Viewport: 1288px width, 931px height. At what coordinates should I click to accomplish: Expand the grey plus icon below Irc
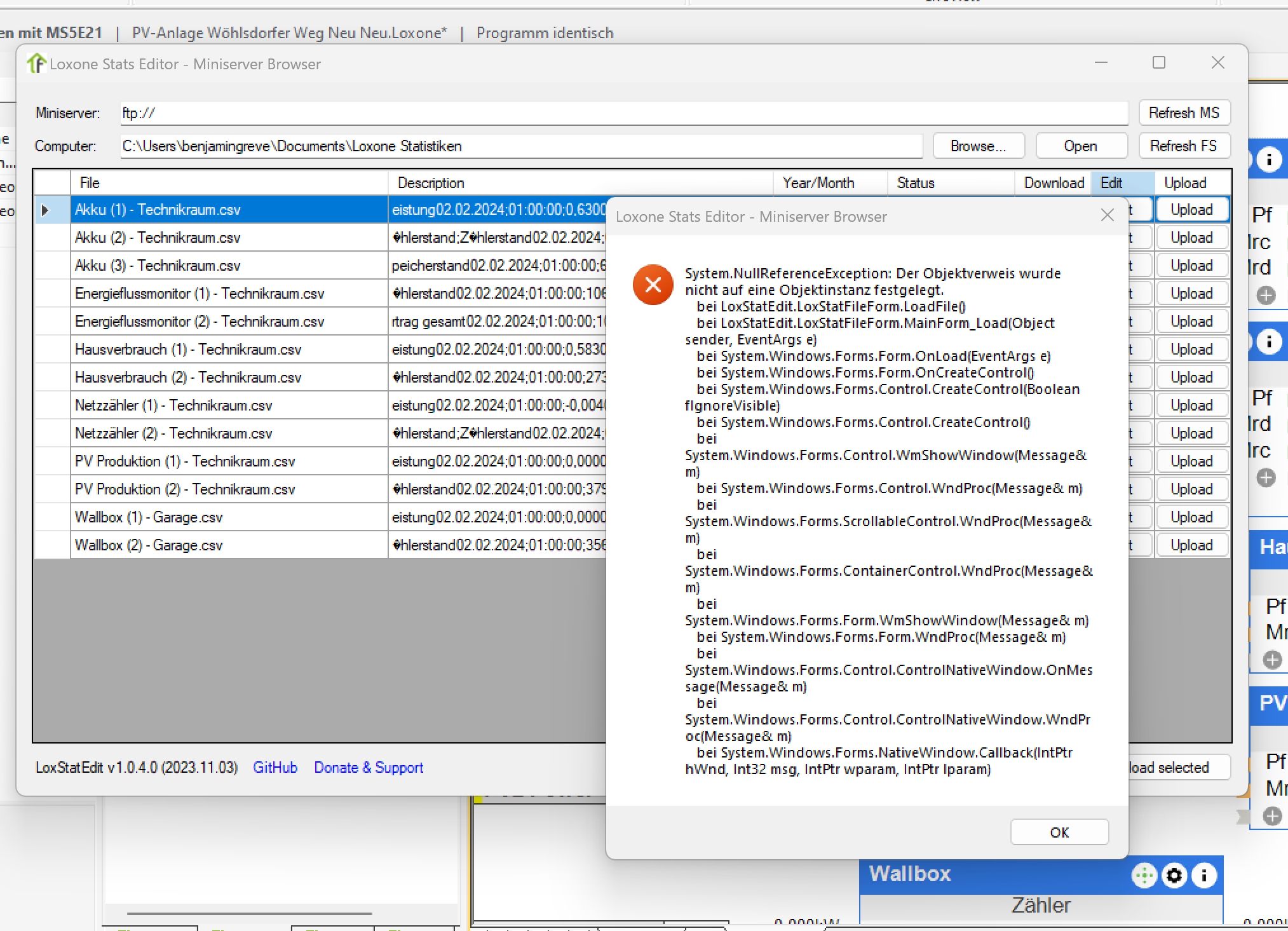(1266, 477)
